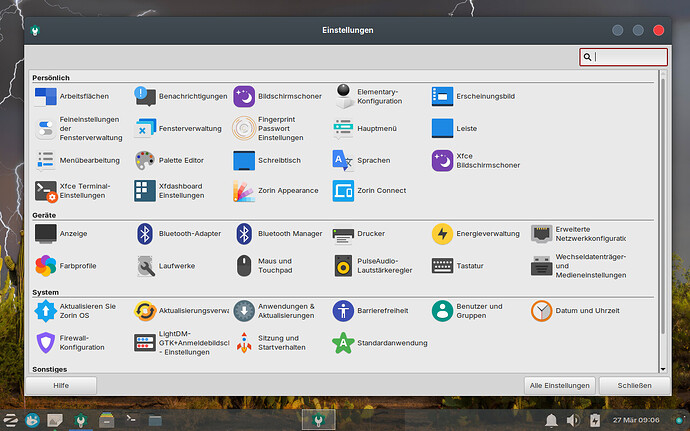Open Anwendungen & Aktualisierungen
The height and width of the screenshot is (431, 690).
pos(274,311)
